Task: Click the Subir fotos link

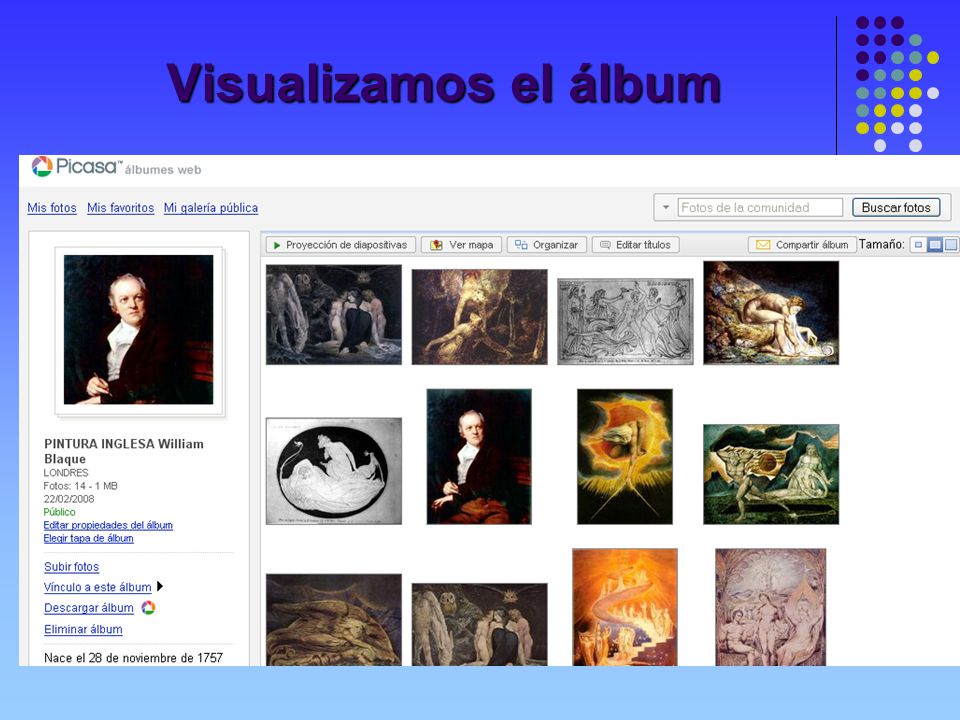Action: click(72, 567)
